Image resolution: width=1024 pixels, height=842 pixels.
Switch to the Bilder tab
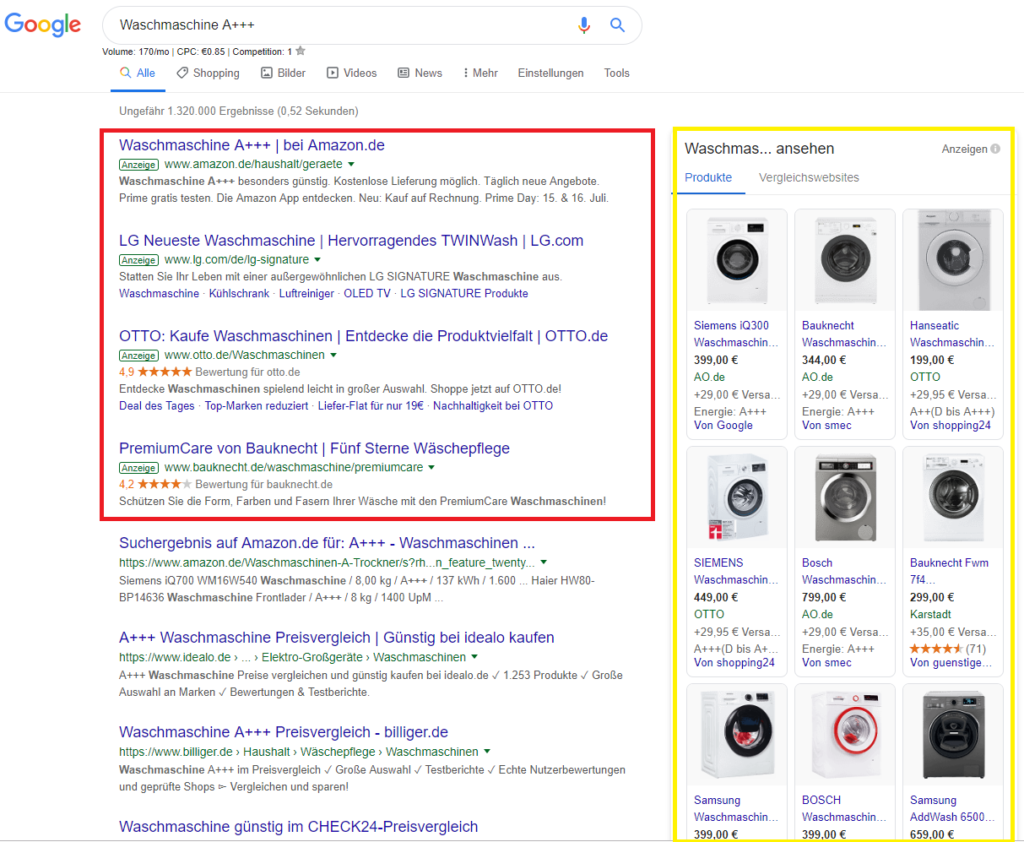coord(283,73)
